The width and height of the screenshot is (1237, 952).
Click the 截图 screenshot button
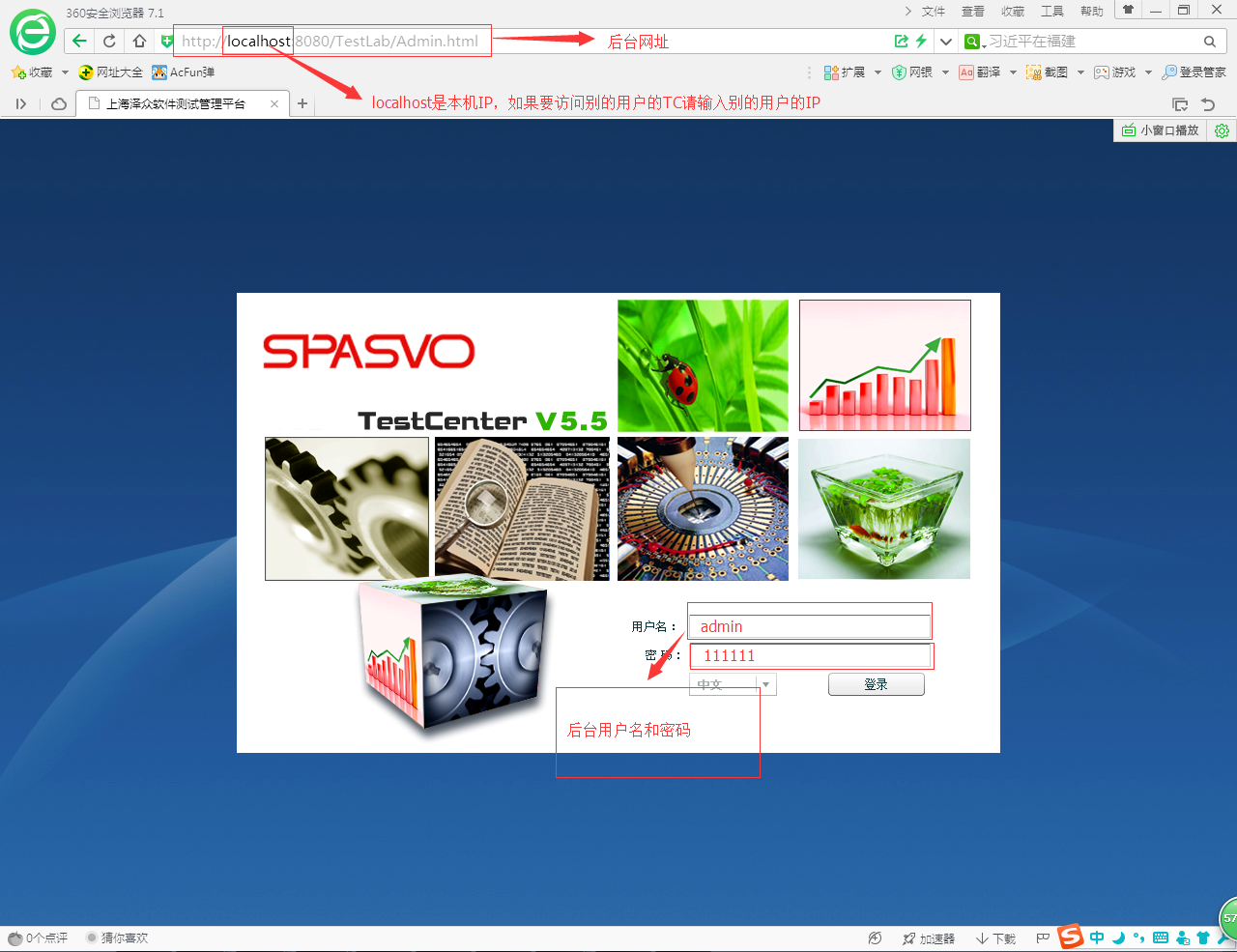click(x=1048, y=72)
